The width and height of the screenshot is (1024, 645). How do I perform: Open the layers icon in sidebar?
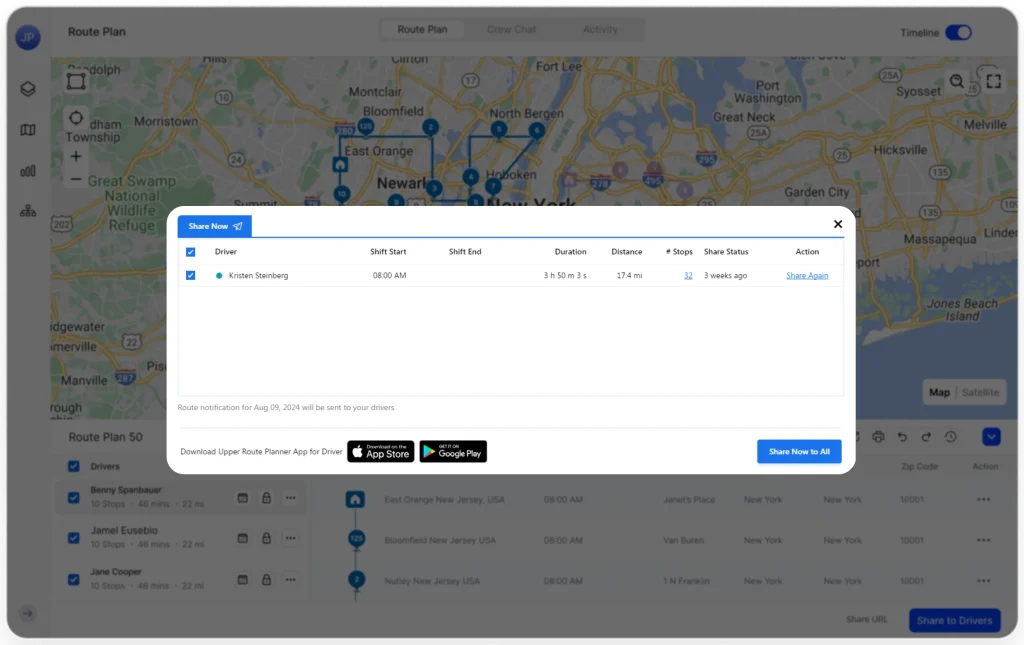tap(27, 89)
